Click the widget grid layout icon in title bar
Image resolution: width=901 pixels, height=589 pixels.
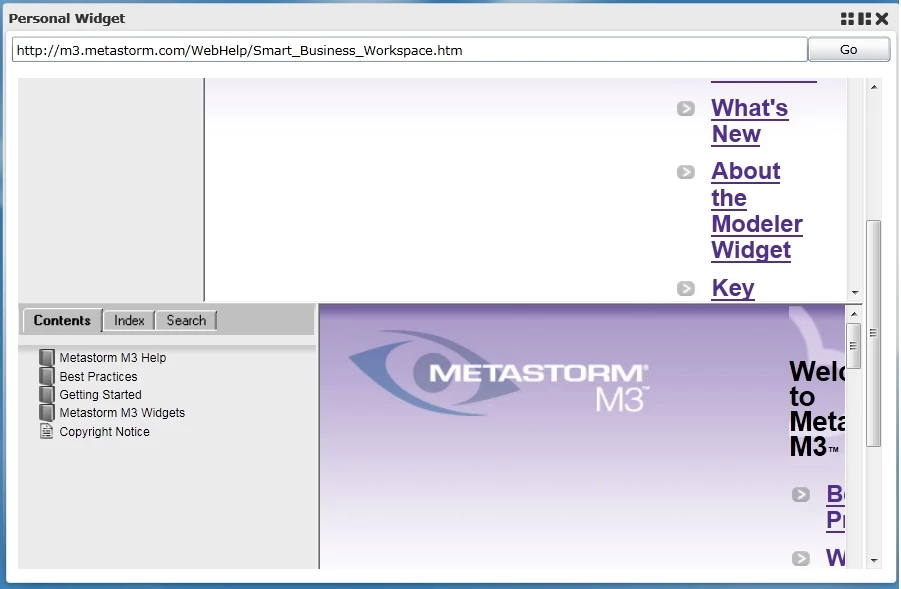[x=847, y=19]
